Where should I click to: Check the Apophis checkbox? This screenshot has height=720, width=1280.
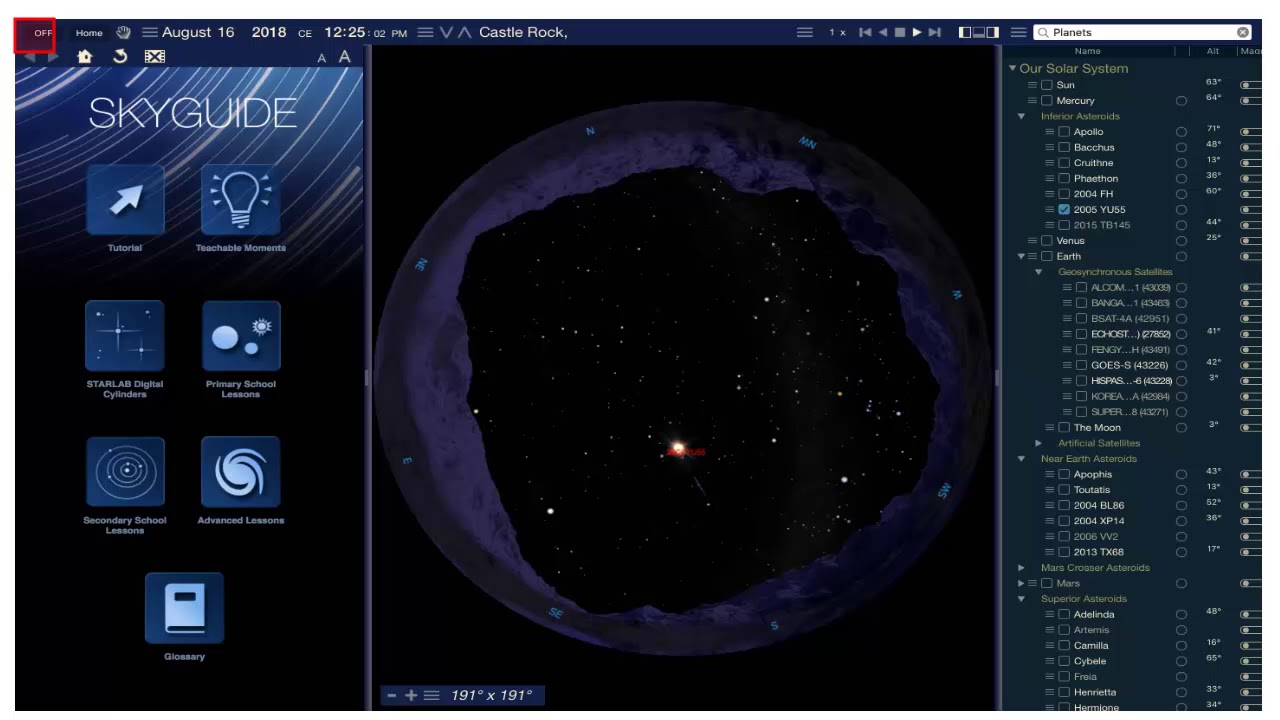pyautogui.click(x=1064, y=475)
